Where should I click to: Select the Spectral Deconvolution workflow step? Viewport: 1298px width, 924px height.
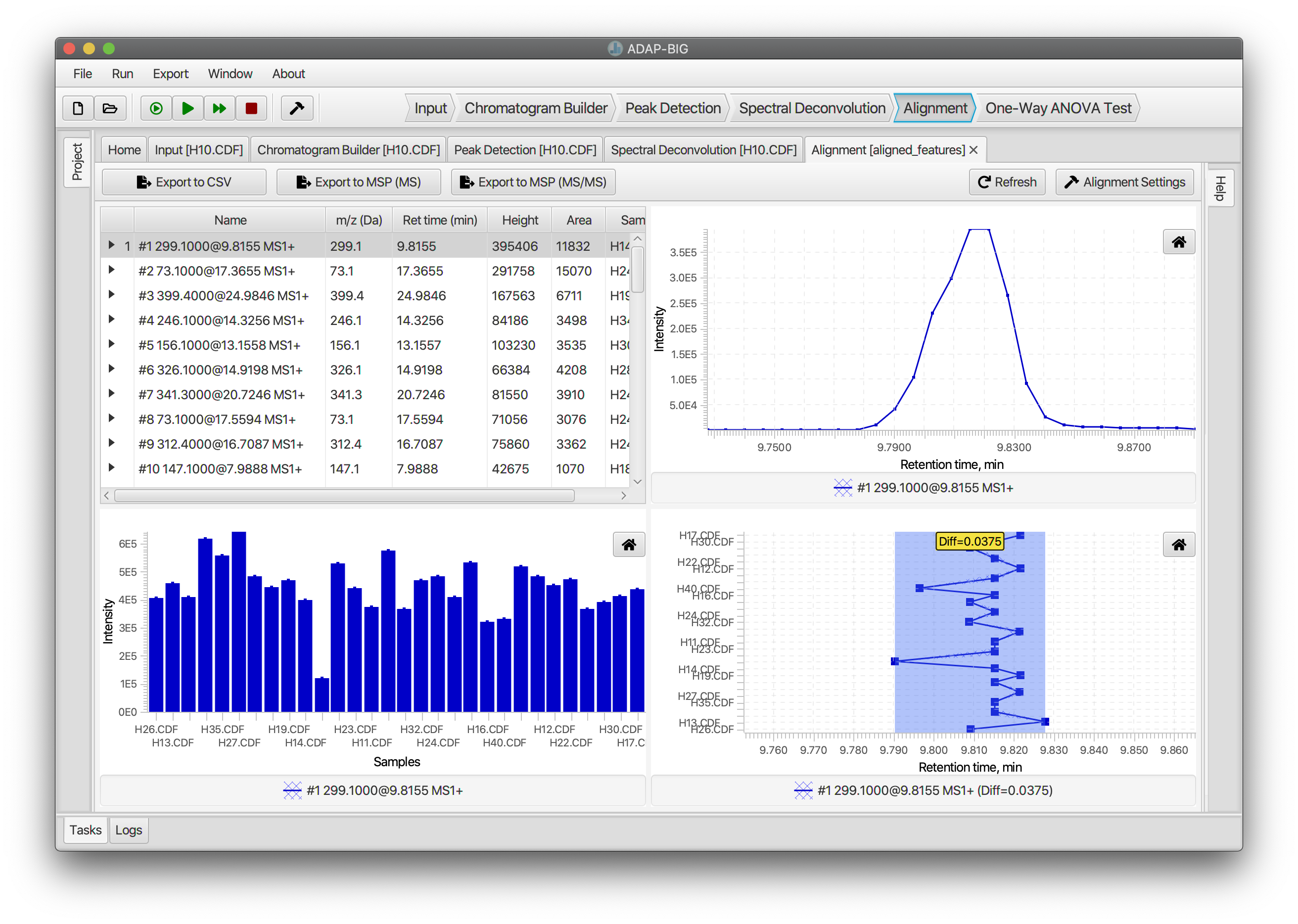[x=812, y=108]
